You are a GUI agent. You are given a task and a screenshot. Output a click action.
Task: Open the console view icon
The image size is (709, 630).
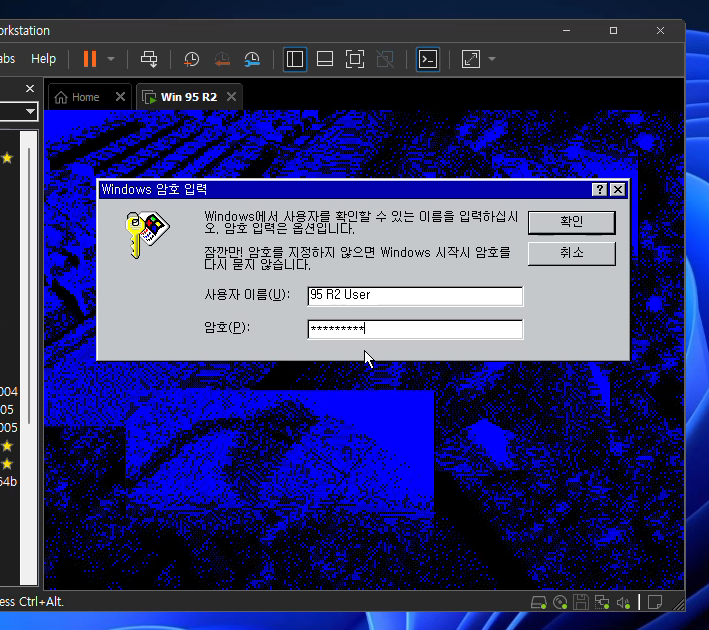pyautogui.click(x=428, y=59)
